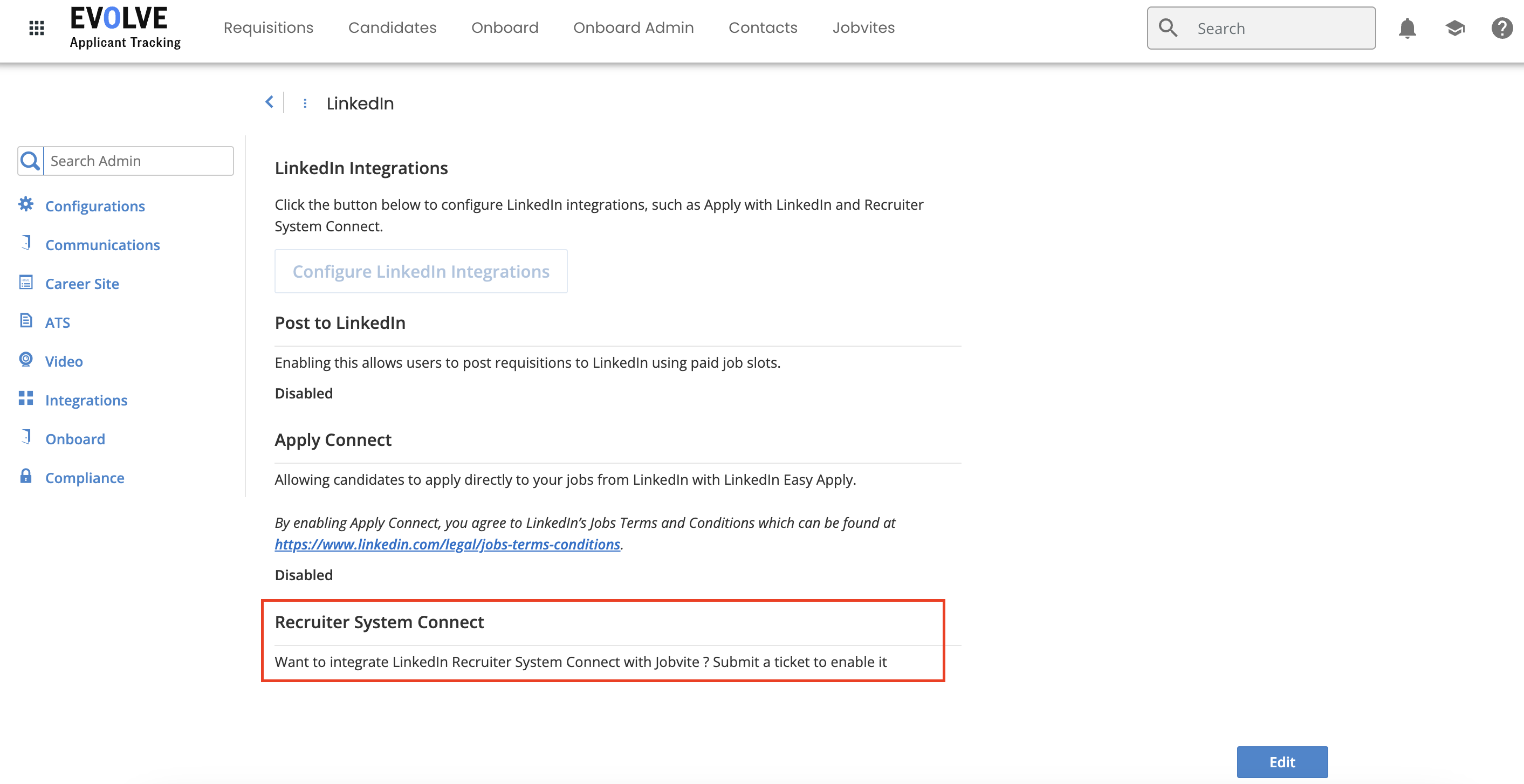Open the Career Site section
The image size is (1524, 784).
(81, 283)
